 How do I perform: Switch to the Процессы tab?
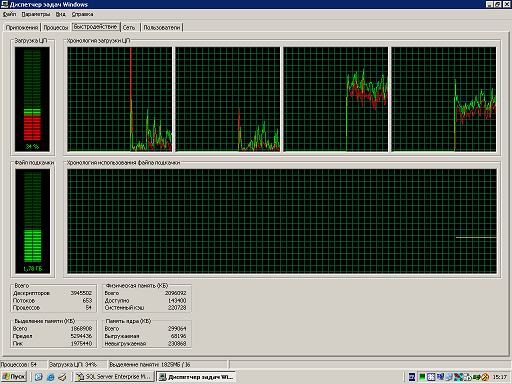pyautogui.click(x=56, y=27)
